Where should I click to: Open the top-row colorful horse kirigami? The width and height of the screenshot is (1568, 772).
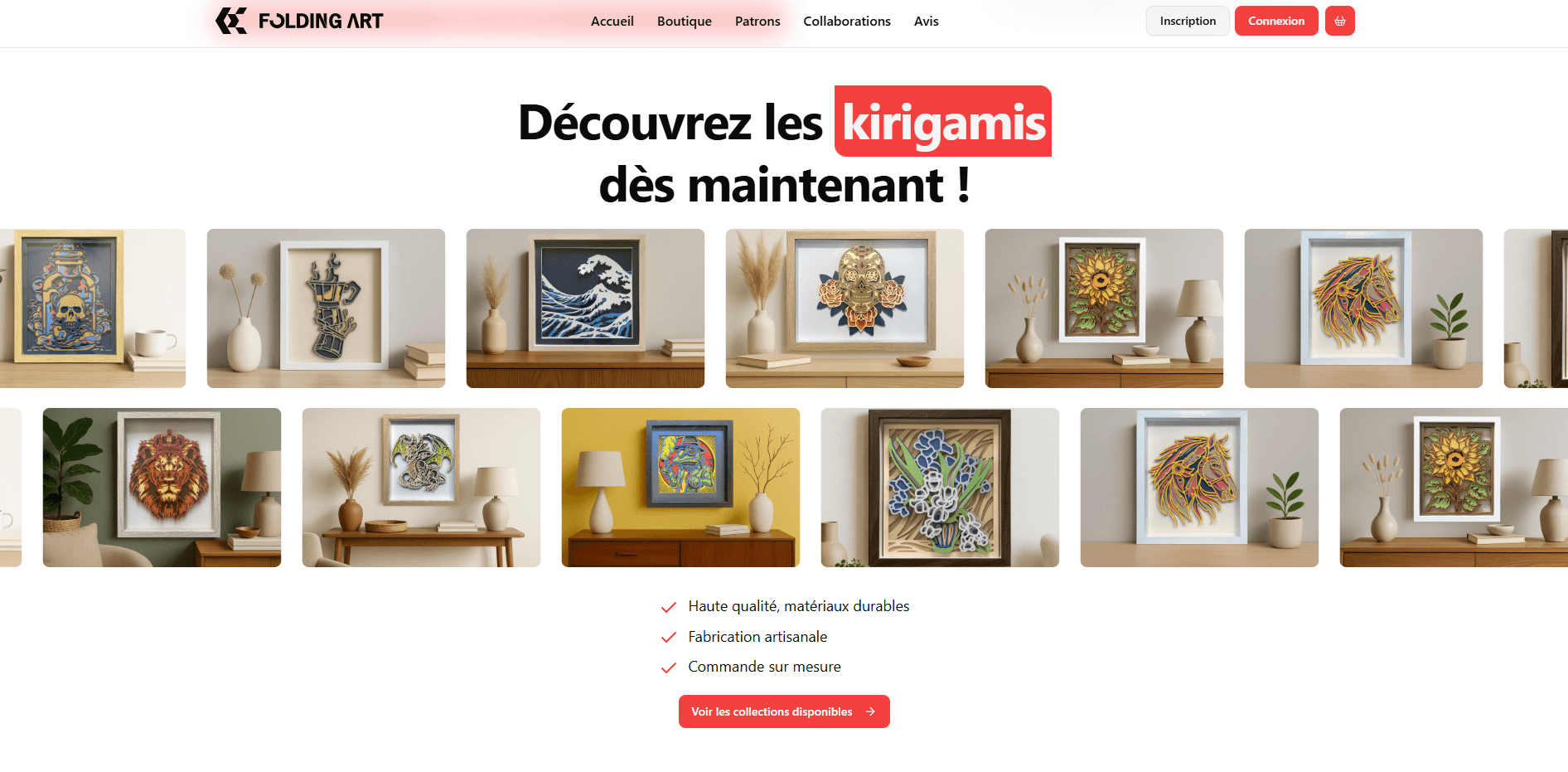1363,308
